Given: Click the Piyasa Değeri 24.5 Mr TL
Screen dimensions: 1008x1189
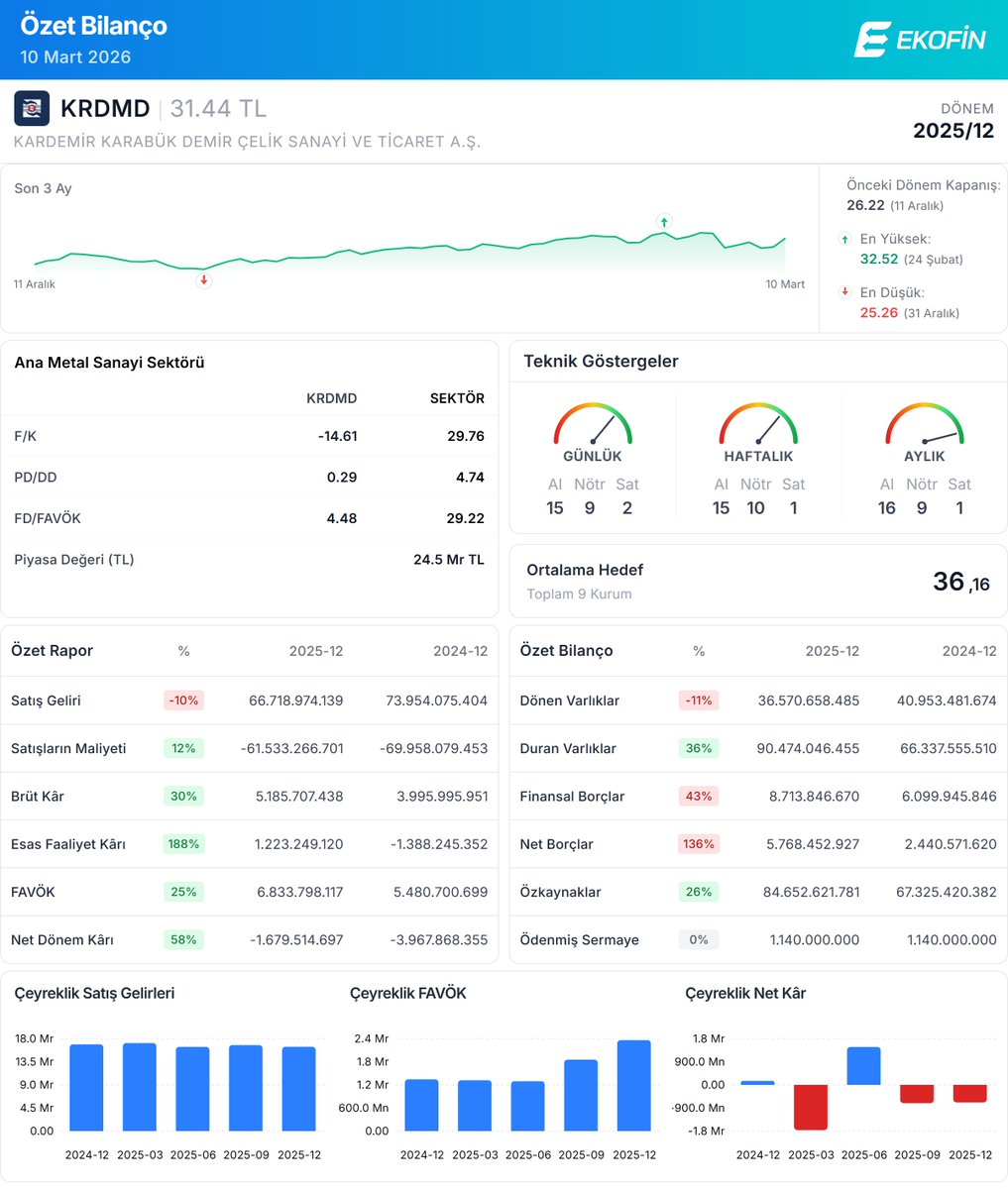Looking at the screenshot, I should 449,560.
